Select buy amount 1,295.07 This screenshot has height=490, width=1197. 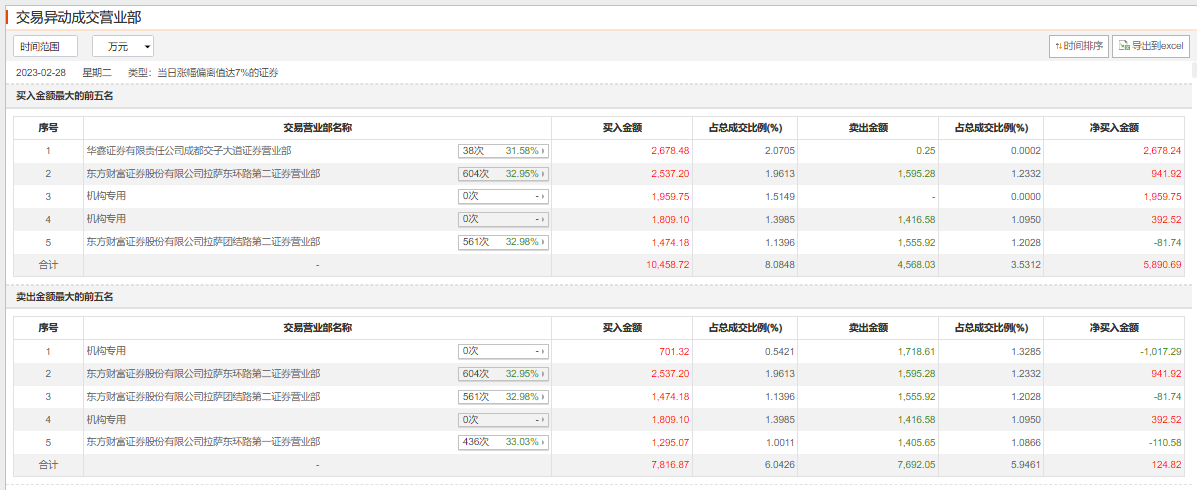point(669,442)
